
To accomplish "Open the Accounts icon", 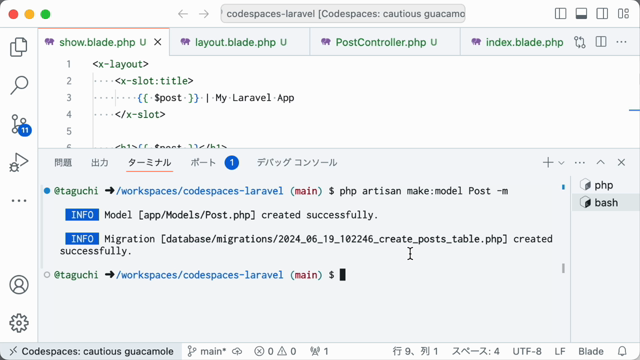I will coord(19,284).
